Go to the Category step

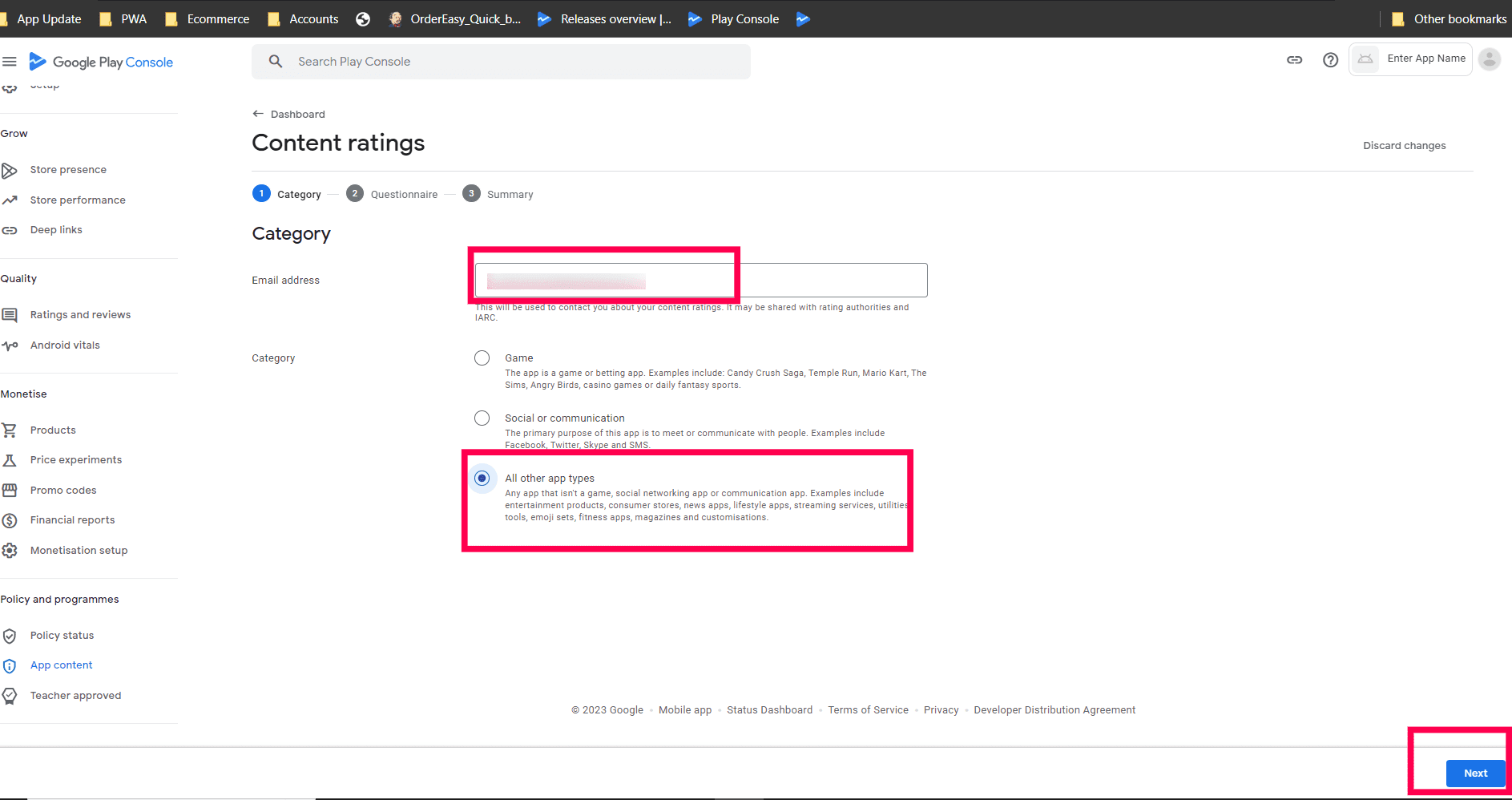(x=287, y=194)
